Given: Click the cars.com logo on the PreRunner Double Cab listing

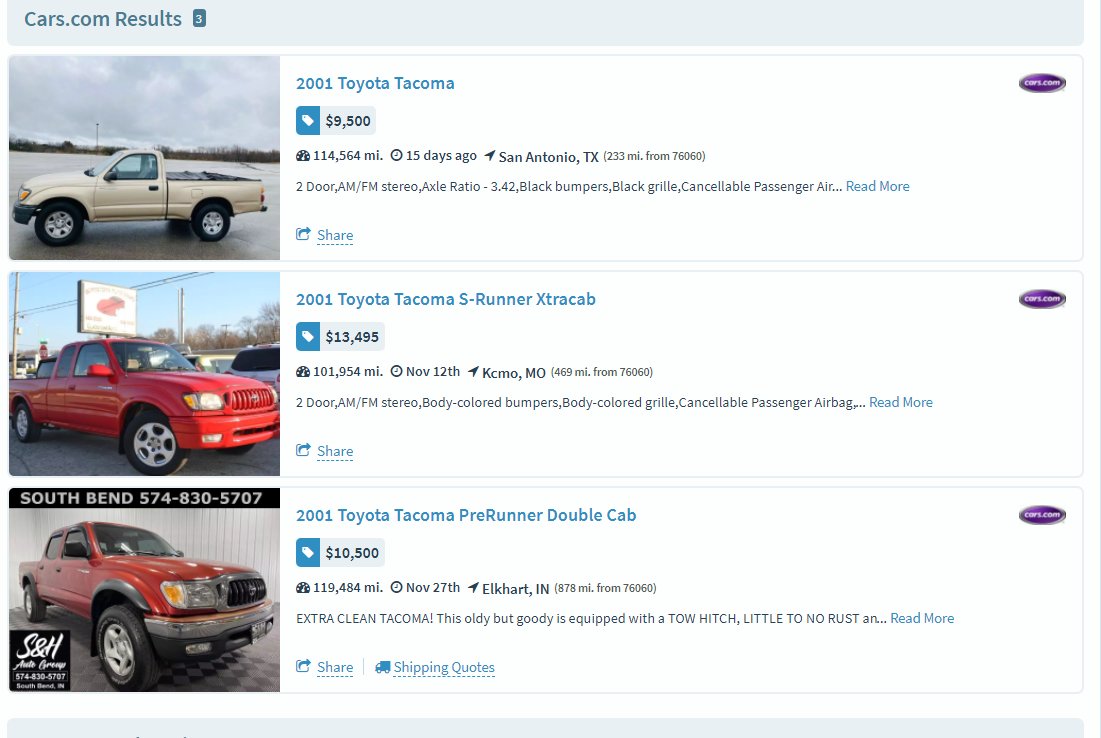Looking at the screenshot, I should point(1042,515).
